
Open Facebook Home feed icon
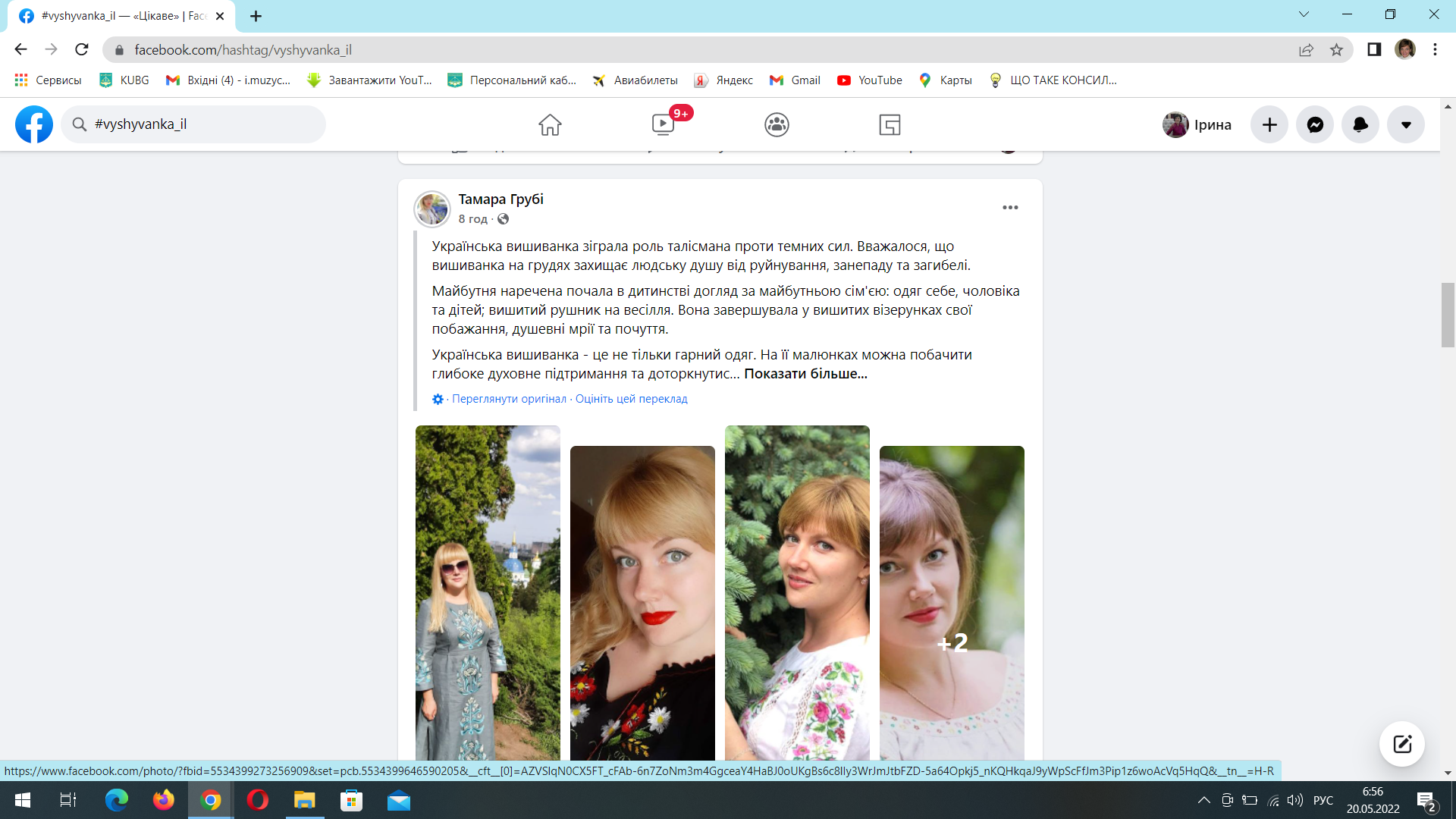coord(550,124)
